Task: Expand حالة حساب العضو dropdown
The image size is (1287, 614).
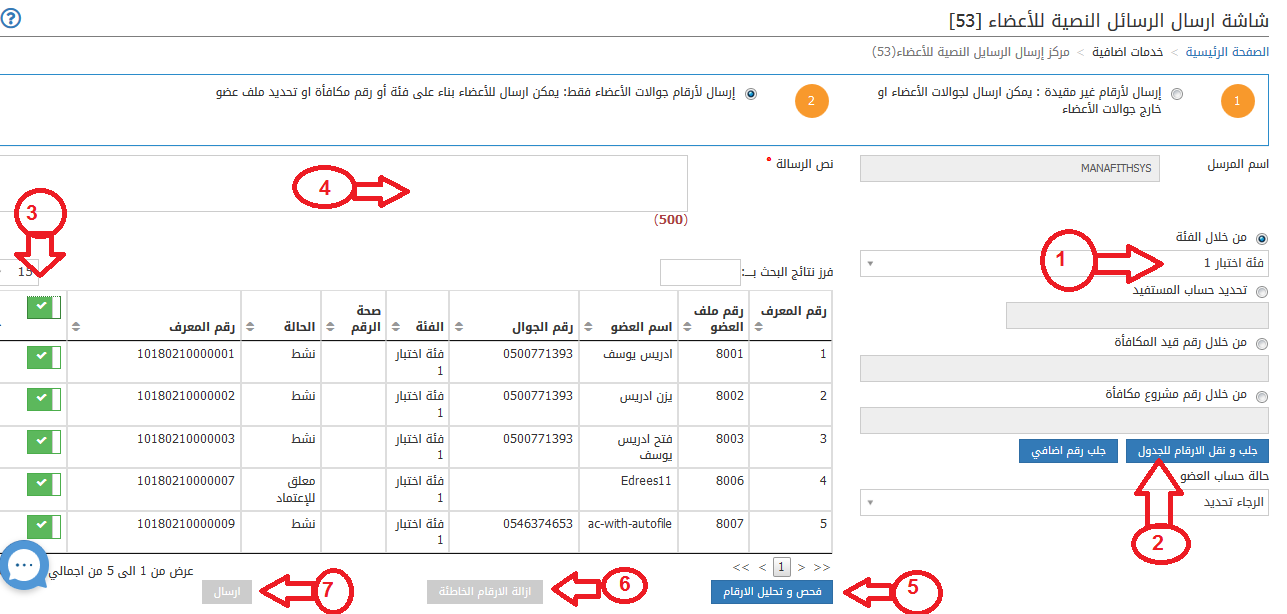Action: [x=1065, y=502]
